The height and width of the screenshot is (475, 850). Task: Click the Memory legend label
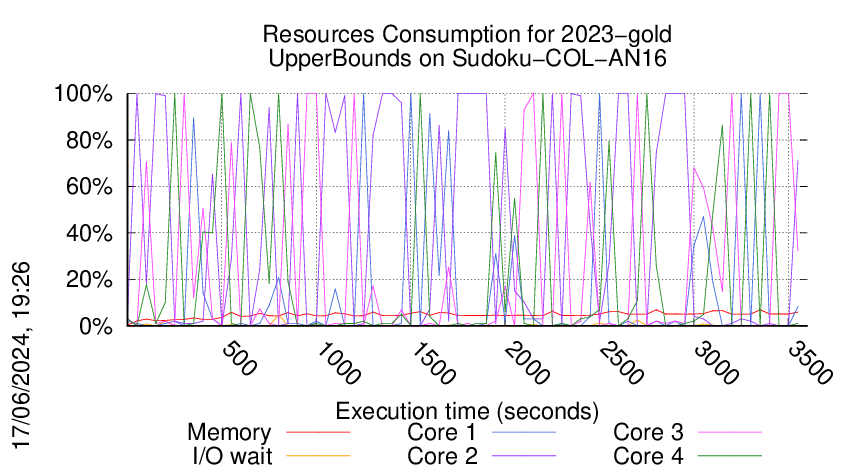coord(229,433)
